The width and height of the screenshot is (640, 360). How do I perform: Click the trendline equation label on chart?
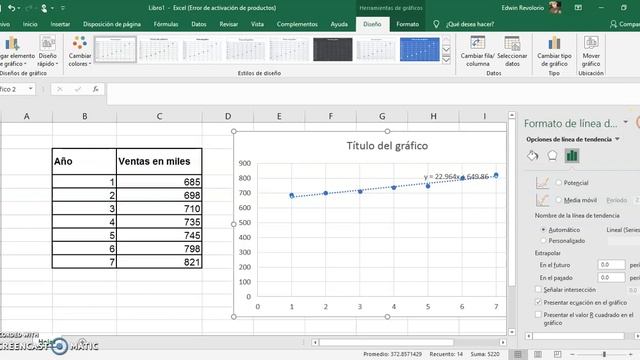[x=456, y=176]
